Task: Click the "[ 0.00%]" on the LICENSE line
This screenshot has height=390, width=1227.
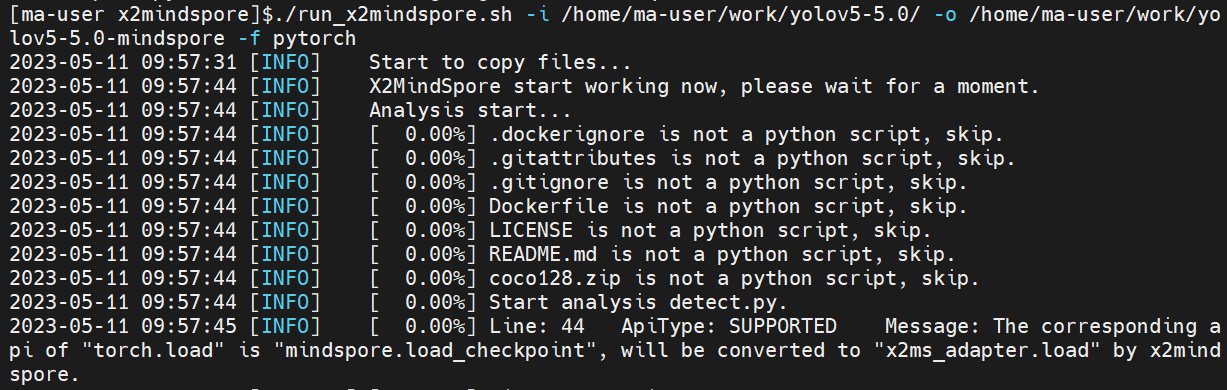Action: coord(422,231)
